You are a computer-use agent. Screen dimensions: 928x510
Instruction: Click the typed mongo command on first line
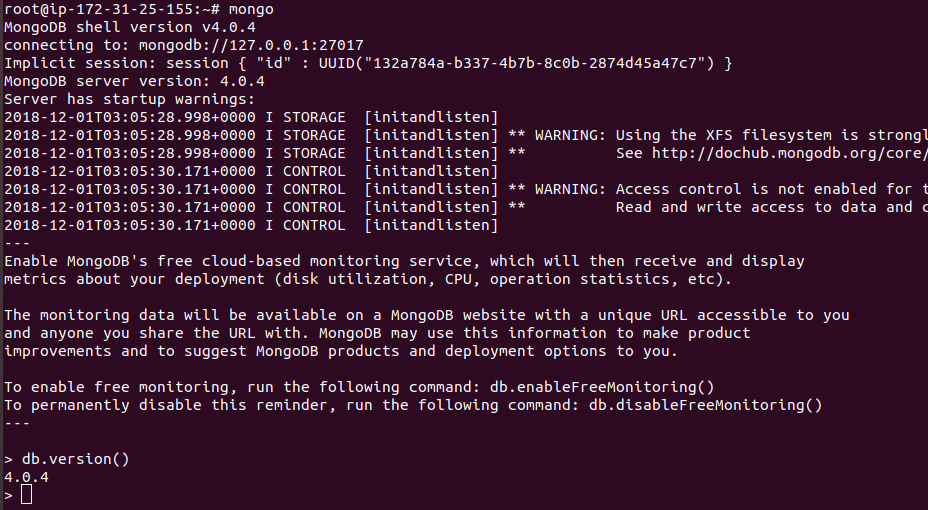click(251, 9)
